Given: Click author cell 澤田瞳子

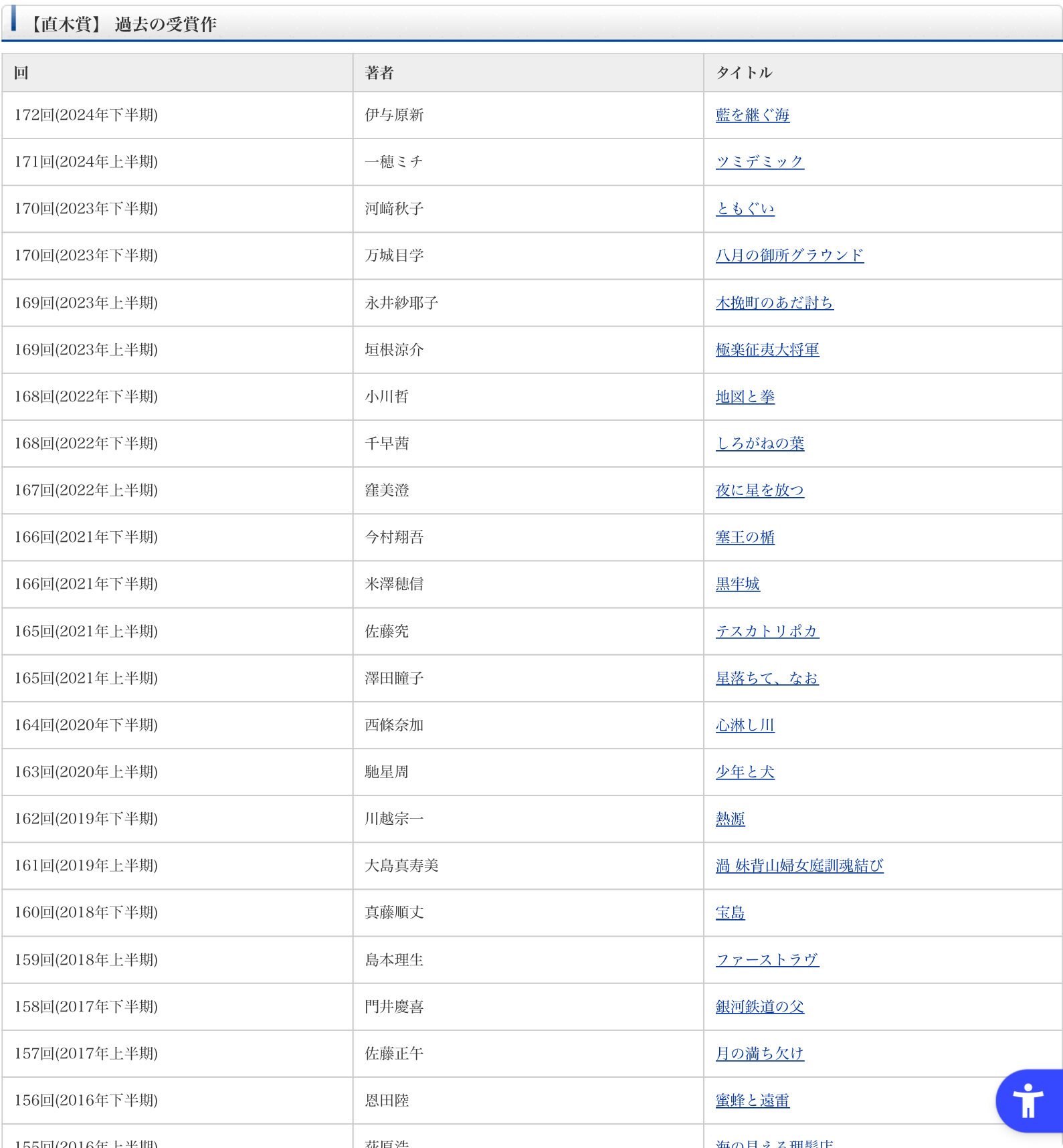Looking at the screenshot, I should pyautogui.click(x=528, y=678).
